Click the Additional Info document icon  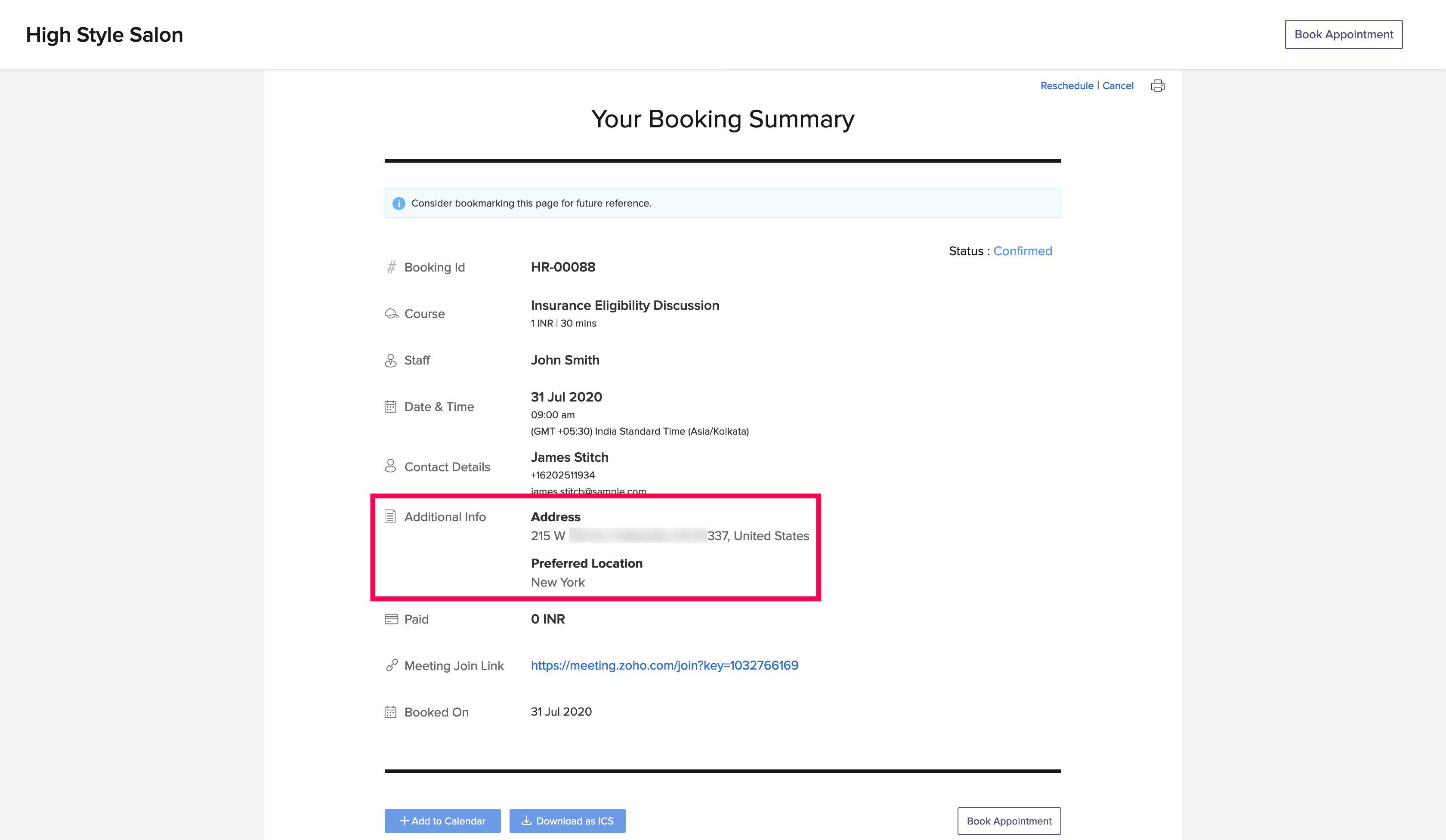(390, 516)
